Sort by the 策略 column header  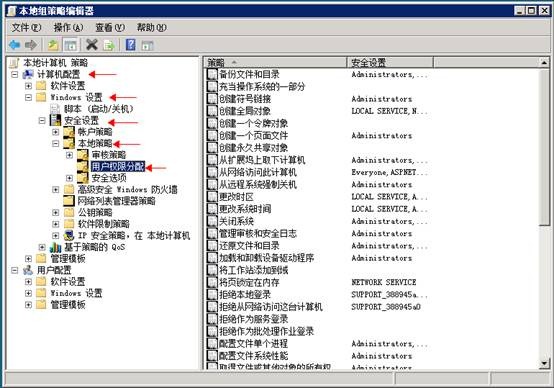276,63
